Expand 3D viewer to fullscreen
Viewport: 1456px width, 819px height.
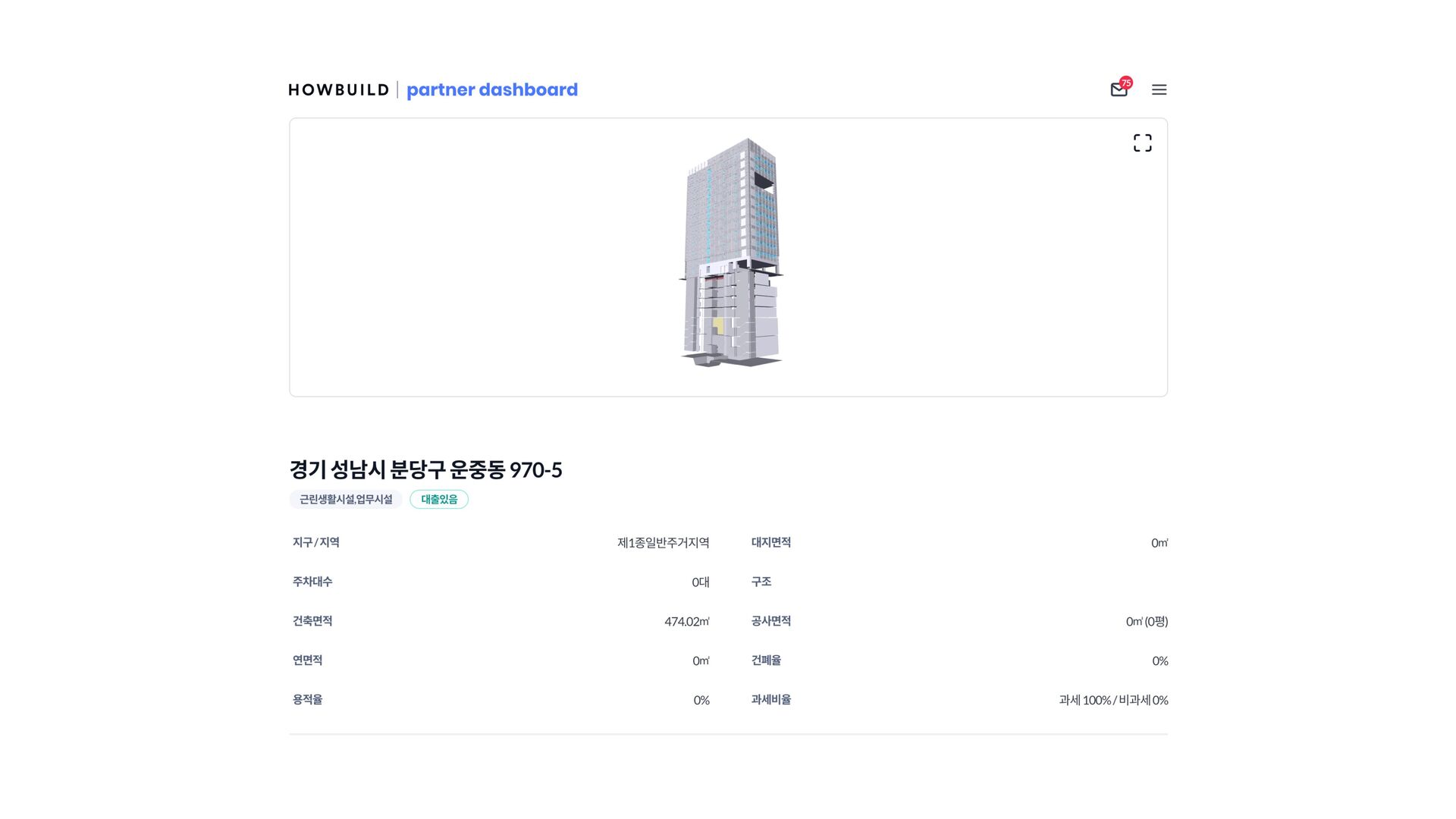click(1142, 143)
